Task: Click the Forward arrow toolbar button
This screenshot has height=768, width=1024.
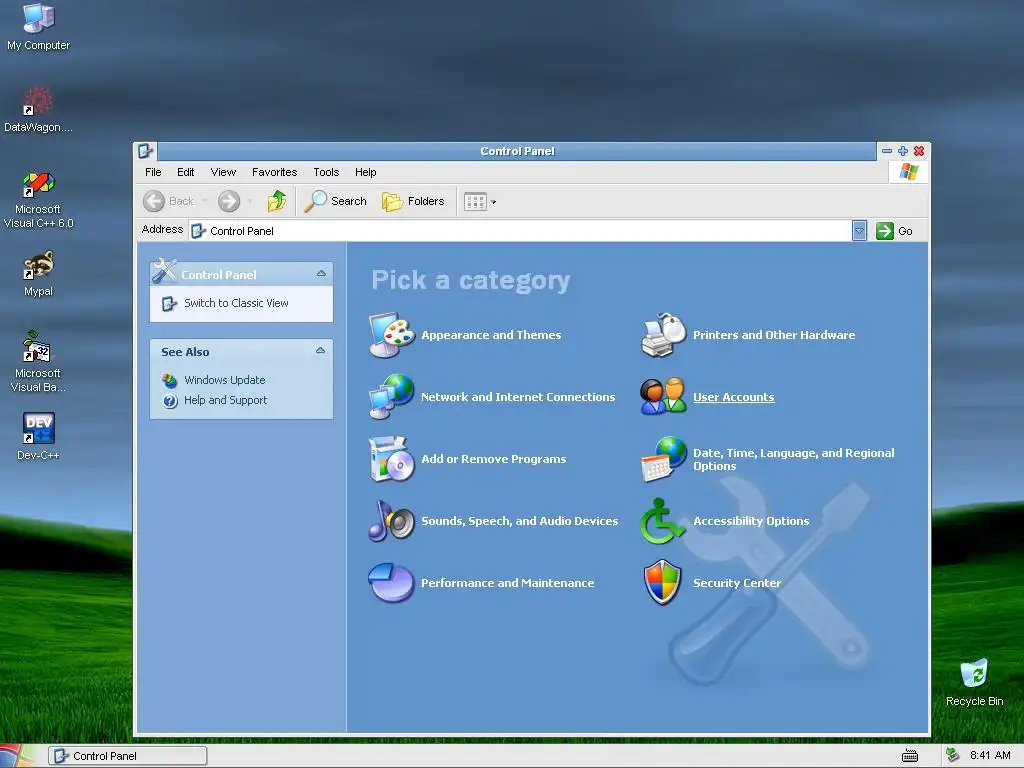Action: click(x=229, y=201)
